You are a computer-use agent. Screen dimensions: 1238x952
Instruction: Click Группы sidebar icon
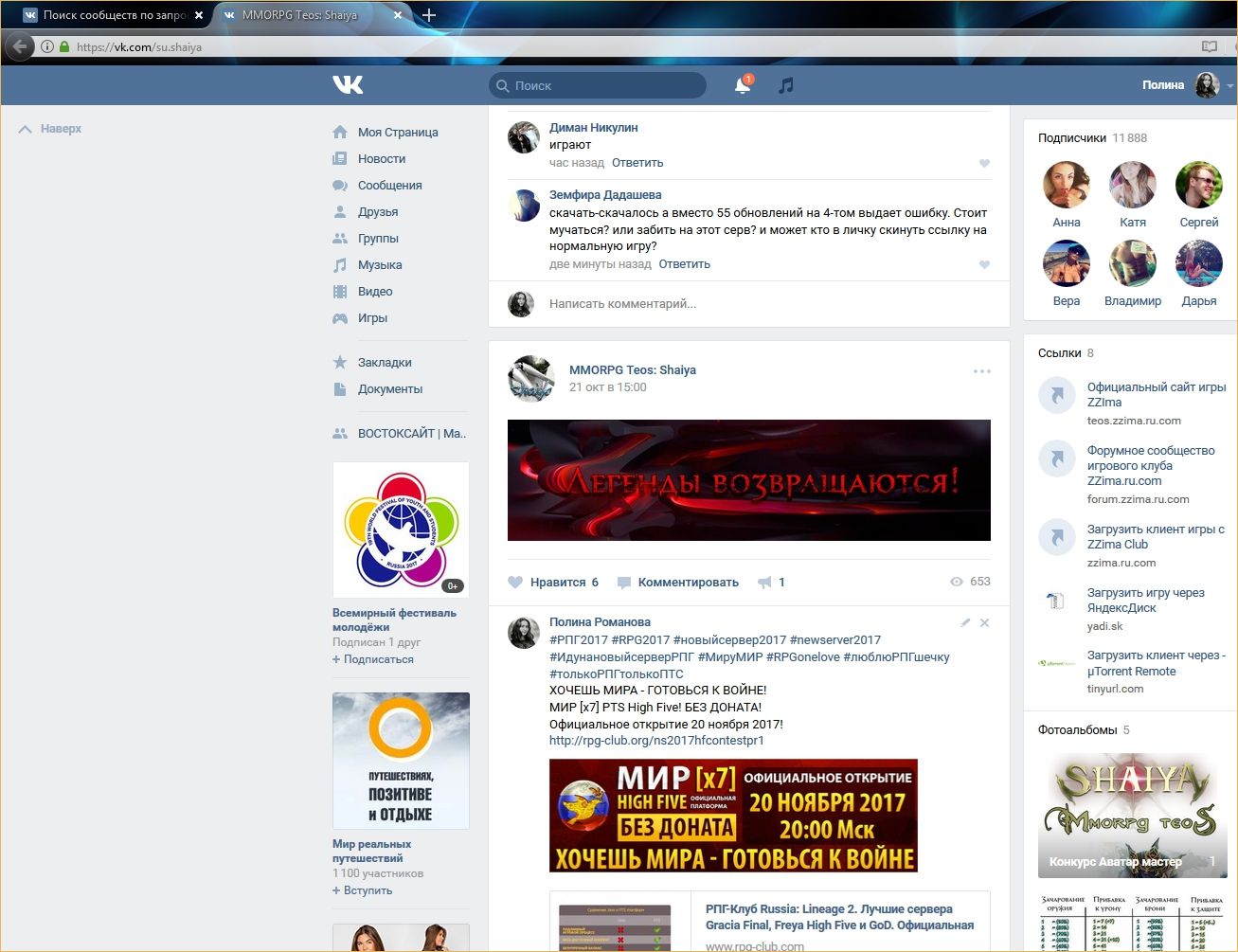(x=340, y=239)
